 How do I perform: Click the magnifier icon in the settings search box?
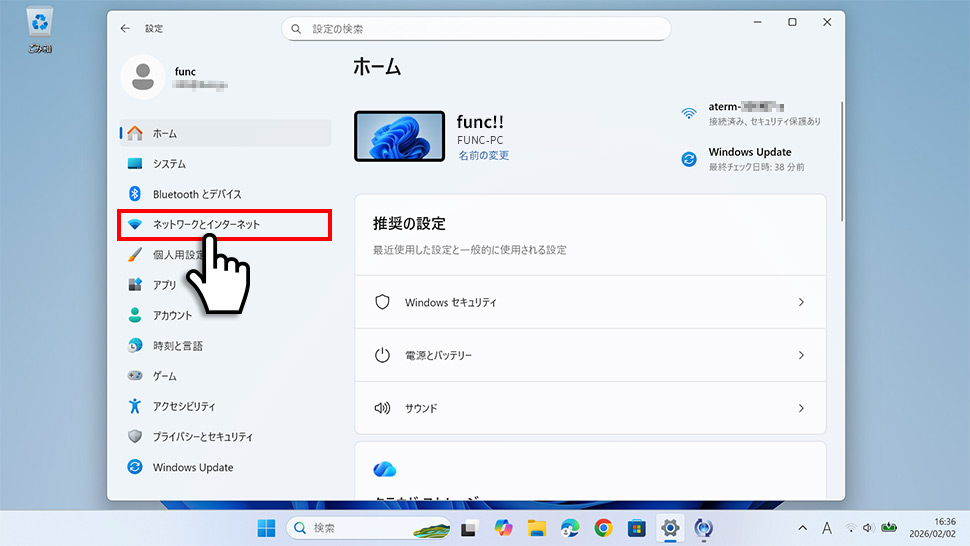tap(296, 29)
